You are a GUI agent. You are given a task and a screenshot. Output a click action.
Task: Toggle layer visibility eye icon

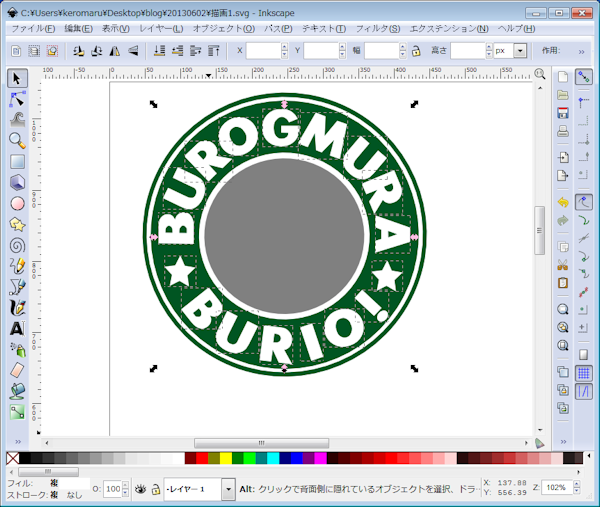[x=140, y=489]
